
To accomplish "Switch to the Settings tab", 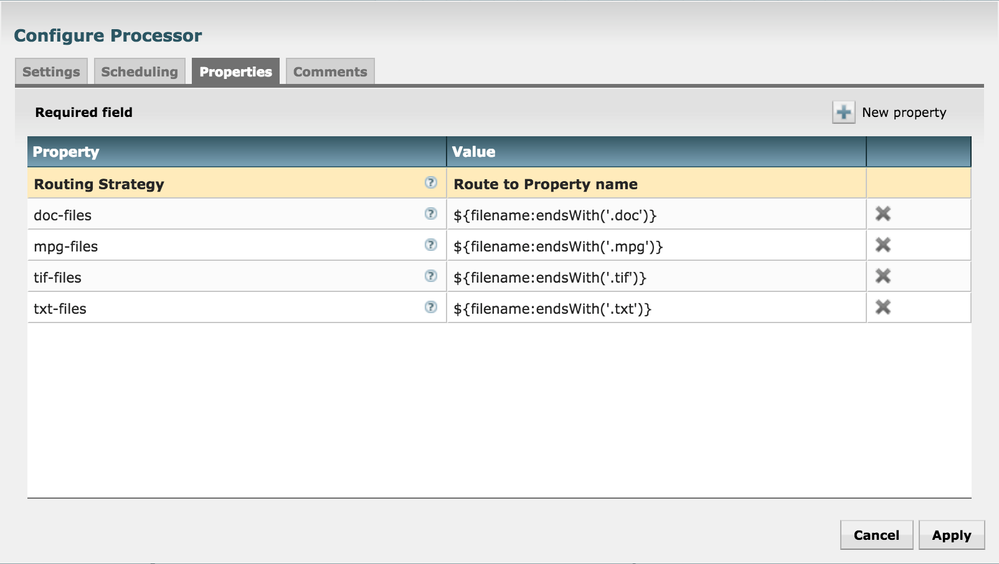I will click(51, 72).
